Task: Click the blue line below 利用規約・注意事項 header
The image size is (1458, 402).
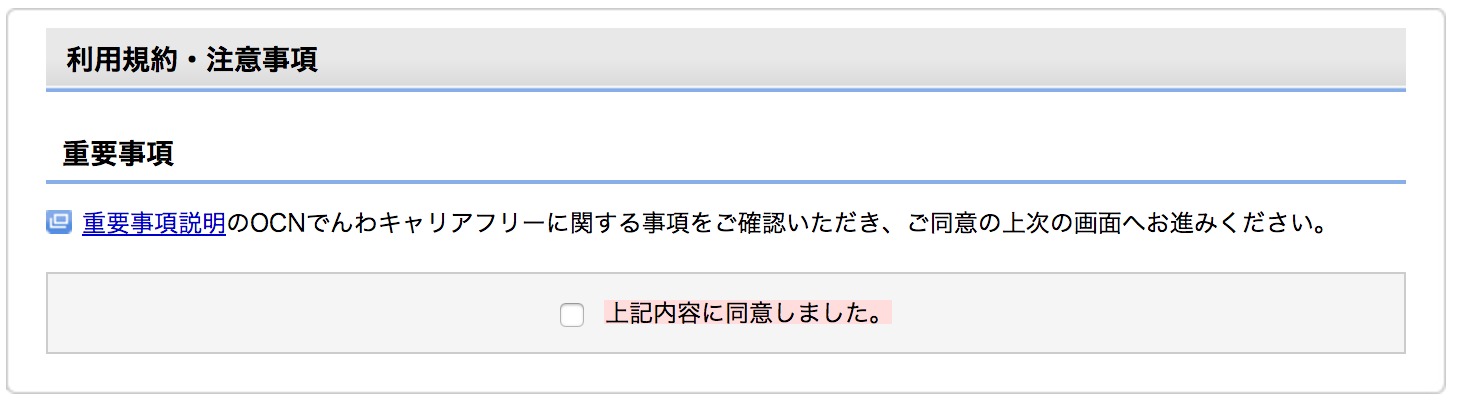Action: point(725,90)
